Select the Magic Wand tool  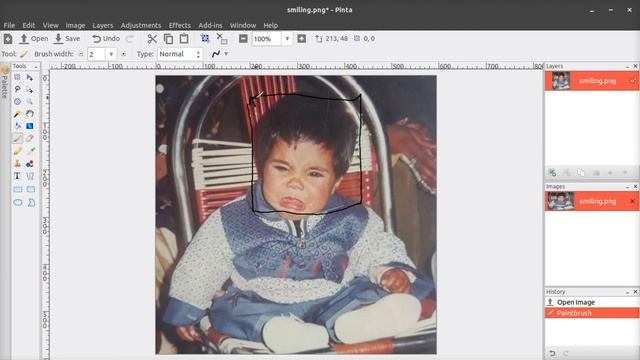(17, 114)
